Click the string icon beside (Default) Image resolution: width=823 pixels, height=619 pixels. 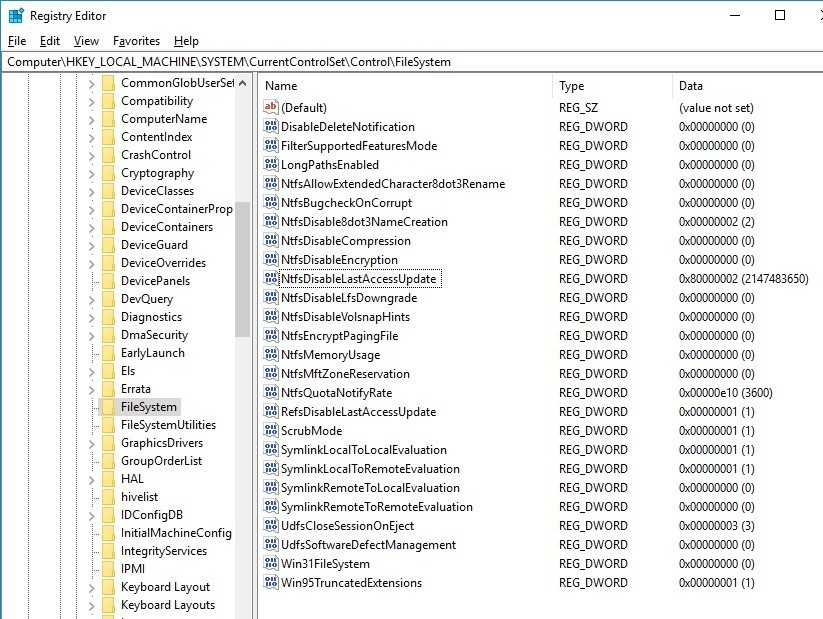271,107
